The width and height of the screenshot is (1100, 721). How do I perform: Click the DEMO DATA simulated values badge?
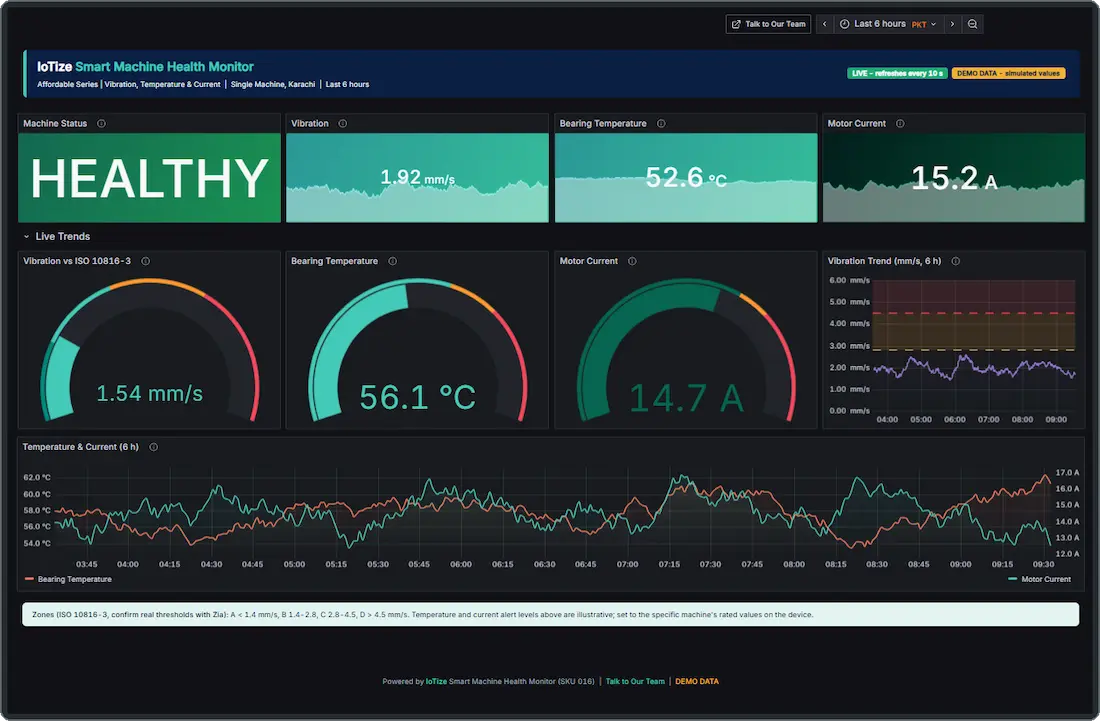click(1008, 73)
